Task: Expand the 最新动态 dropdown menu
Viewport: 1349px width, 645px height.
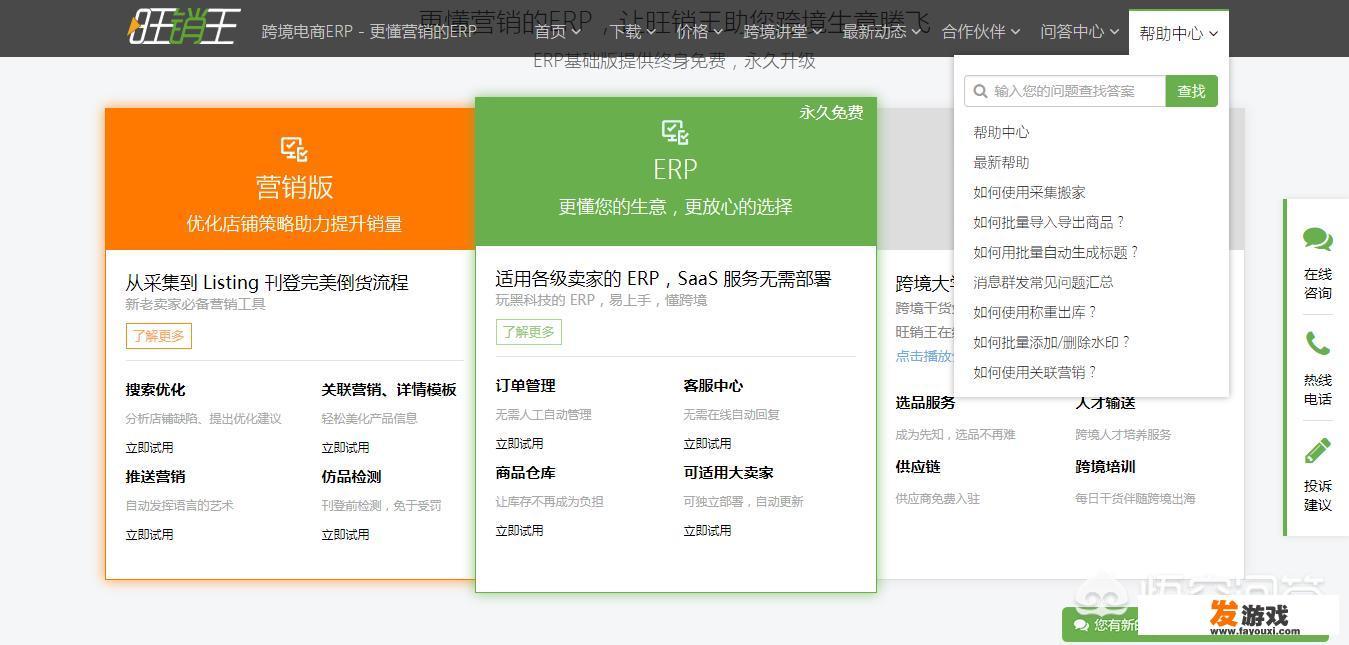Action: click(x=882, y=32)
